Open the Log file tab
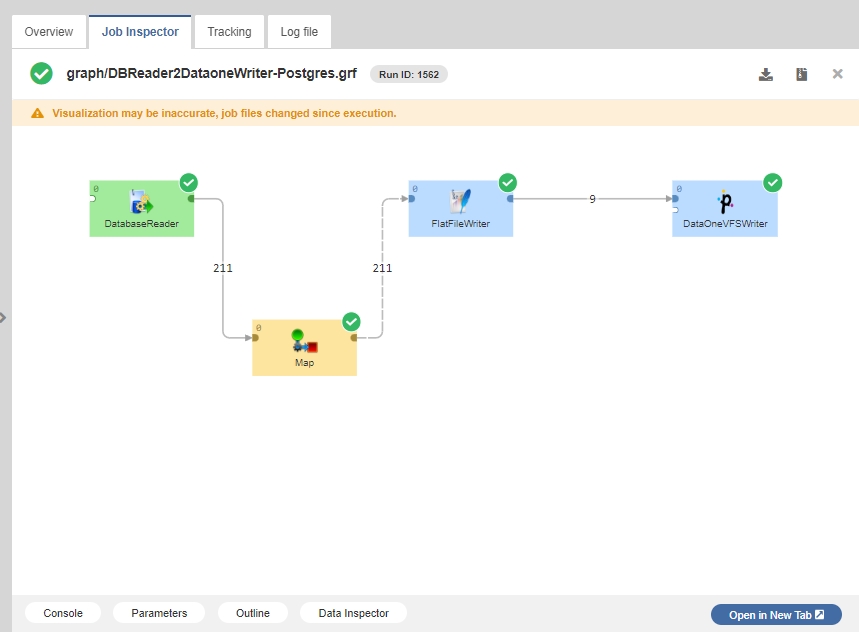Viewport: 859px width, 632px height. coord(299,32)
